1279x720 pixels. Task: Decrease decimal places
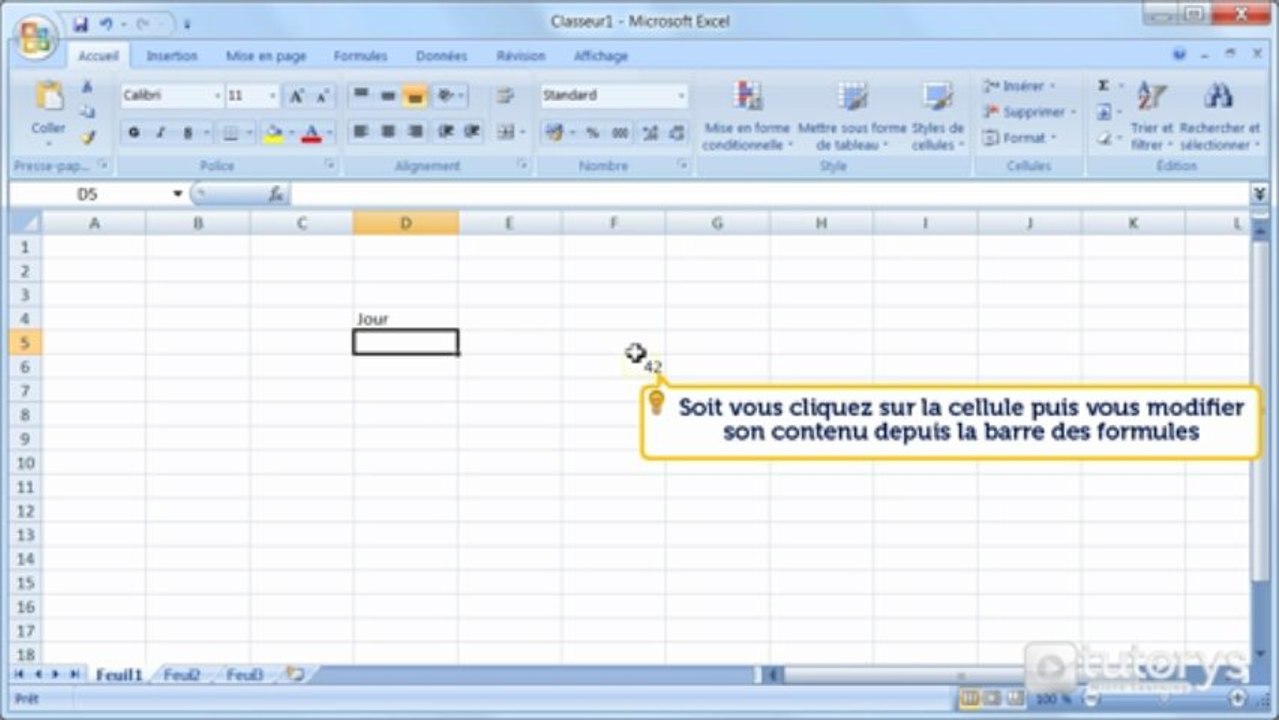[677, 133]
